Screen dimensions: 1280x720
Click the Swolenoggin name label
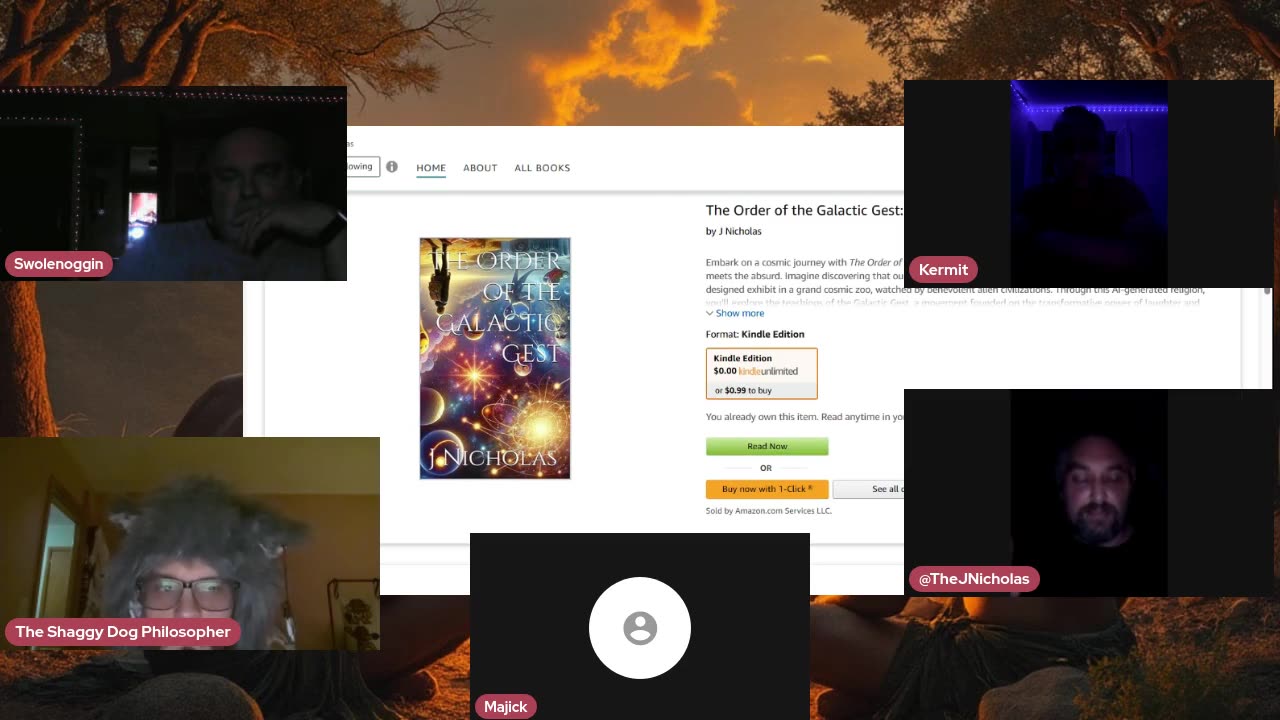58,264
